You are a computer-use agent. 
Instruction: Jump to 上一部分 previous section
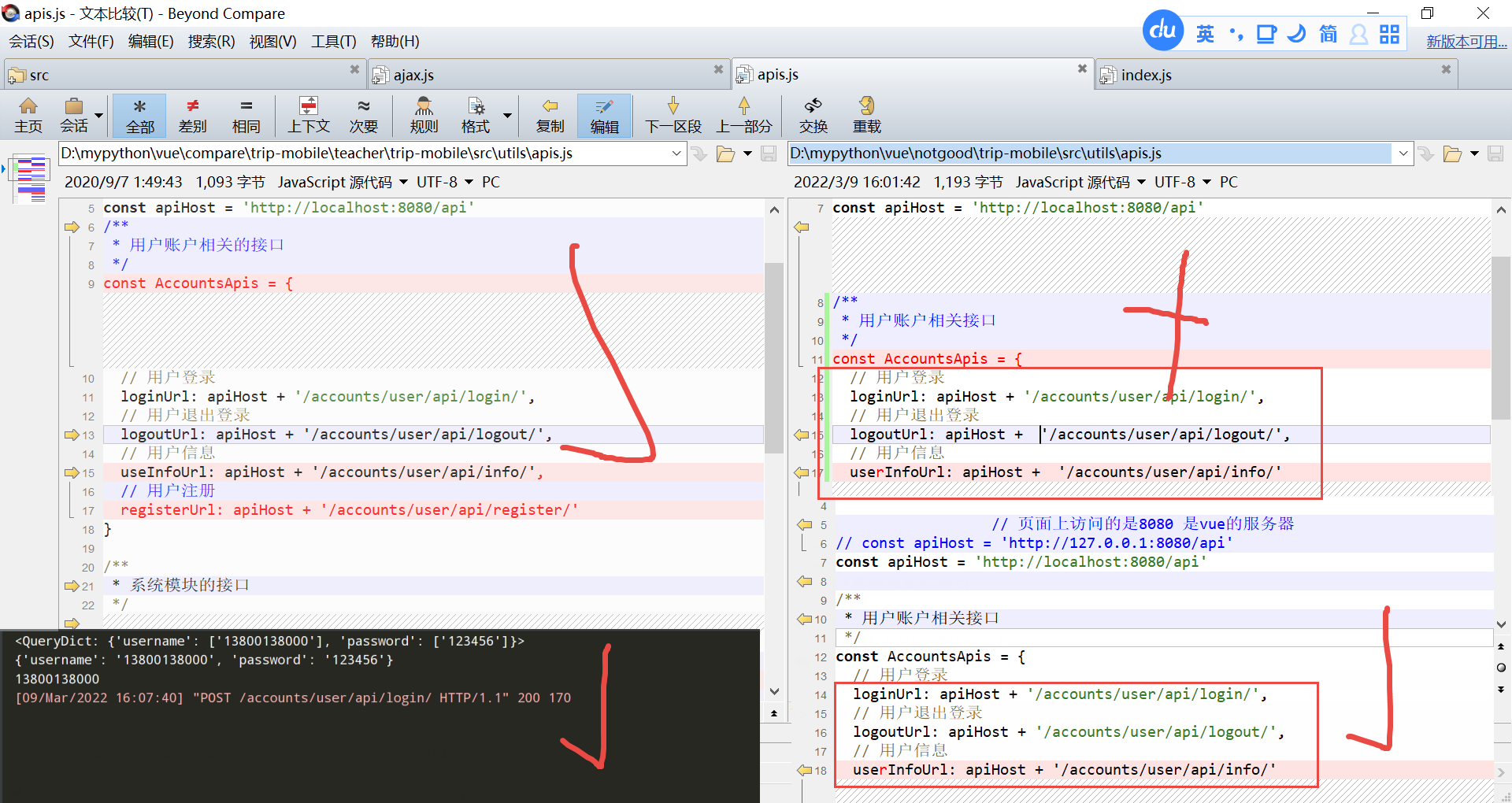tap(744, 115)
